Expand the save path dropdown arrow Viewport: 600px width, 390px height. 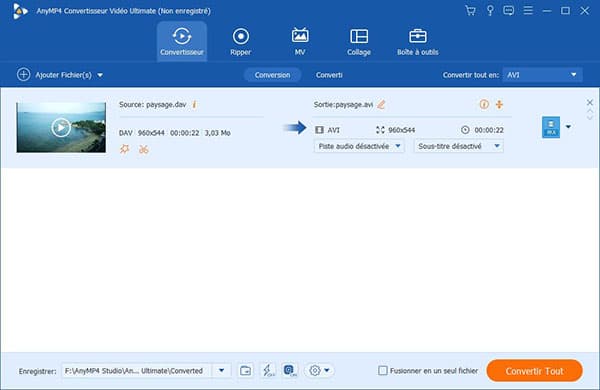(221, 370)
